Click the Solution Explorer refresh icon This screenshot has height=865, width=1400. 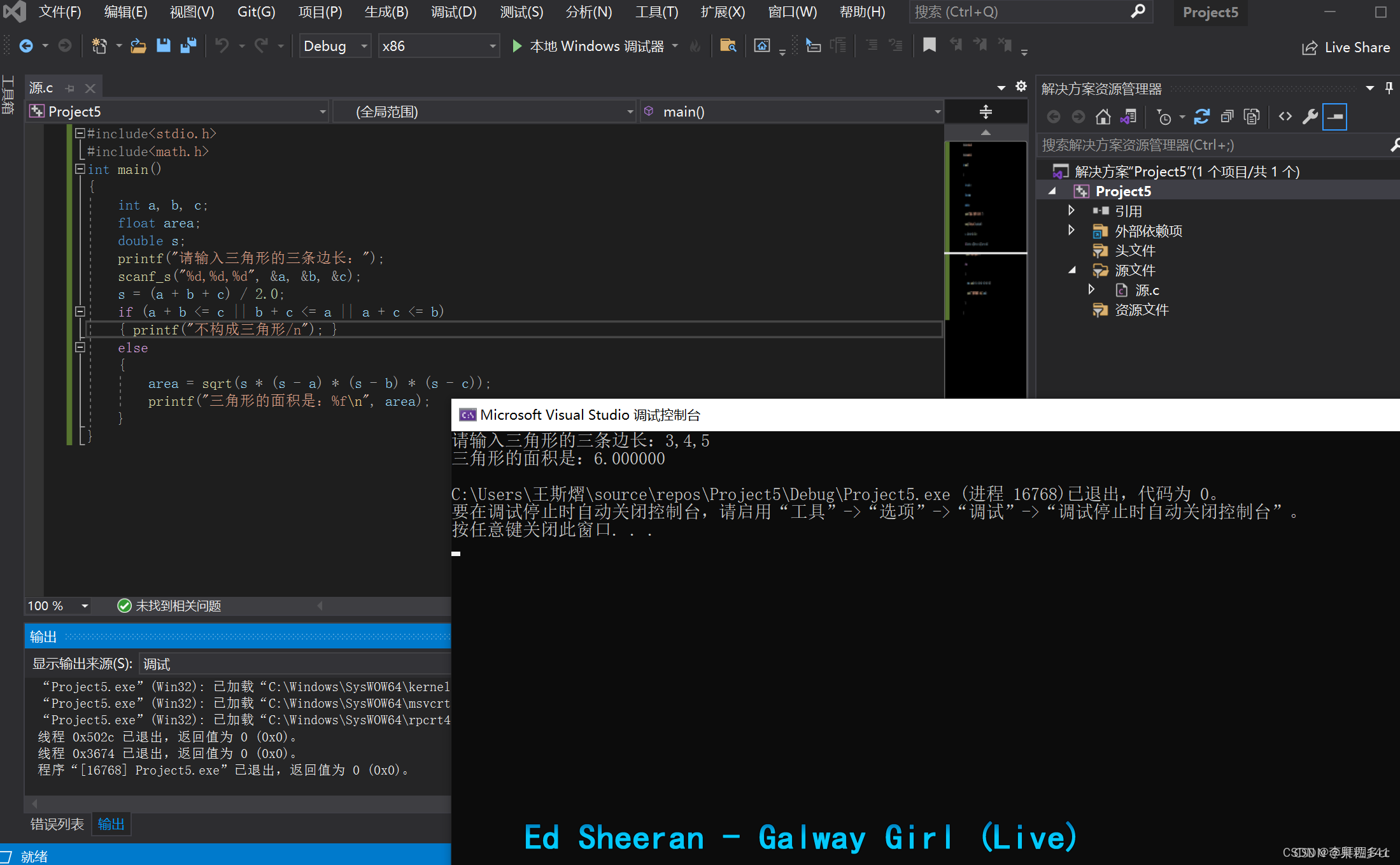tap(1202, 117)
